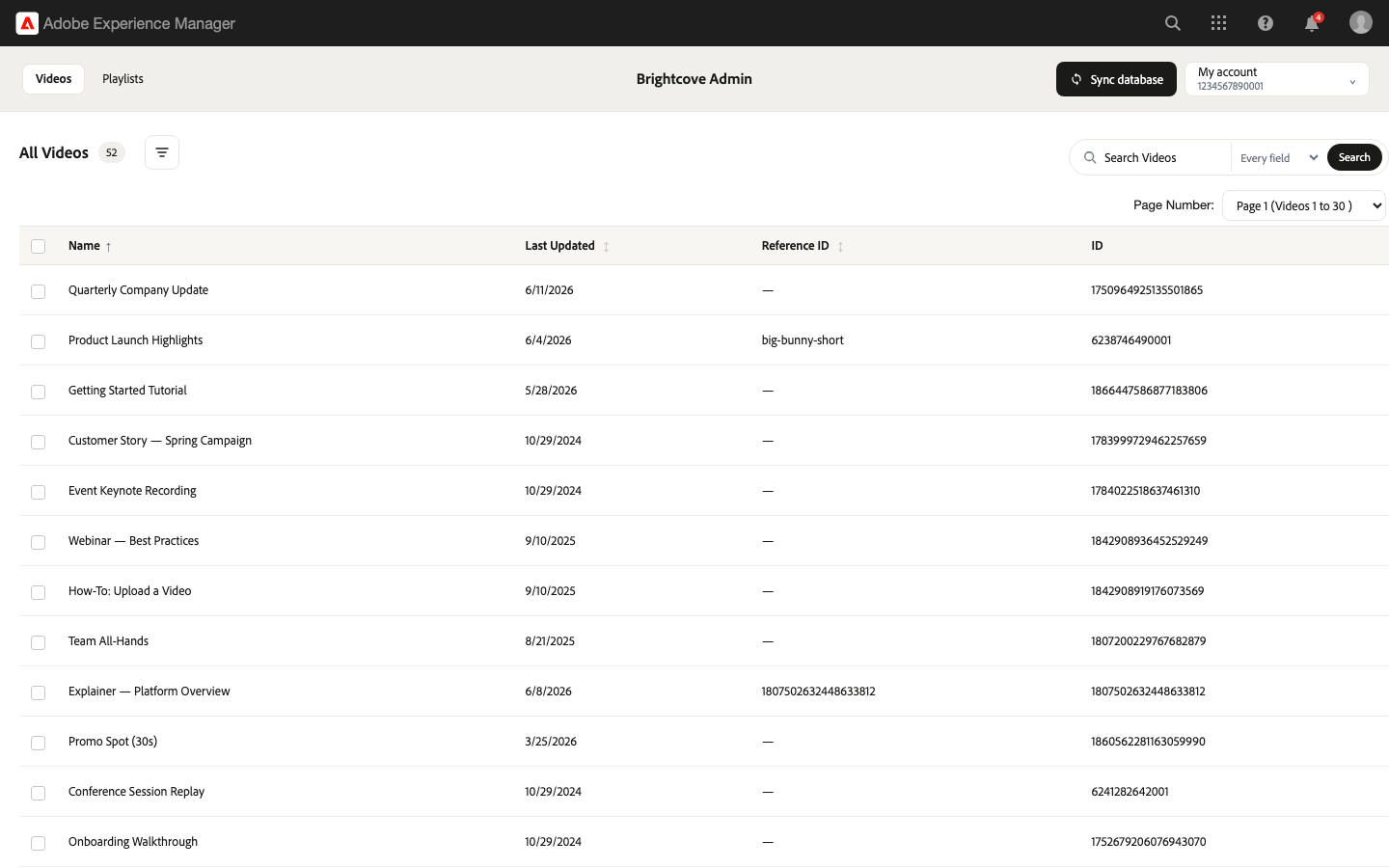Check the Team All-Hands row
Image resolution: width=1389 pixels, height=868 pixels.
(x=39, y=642)
